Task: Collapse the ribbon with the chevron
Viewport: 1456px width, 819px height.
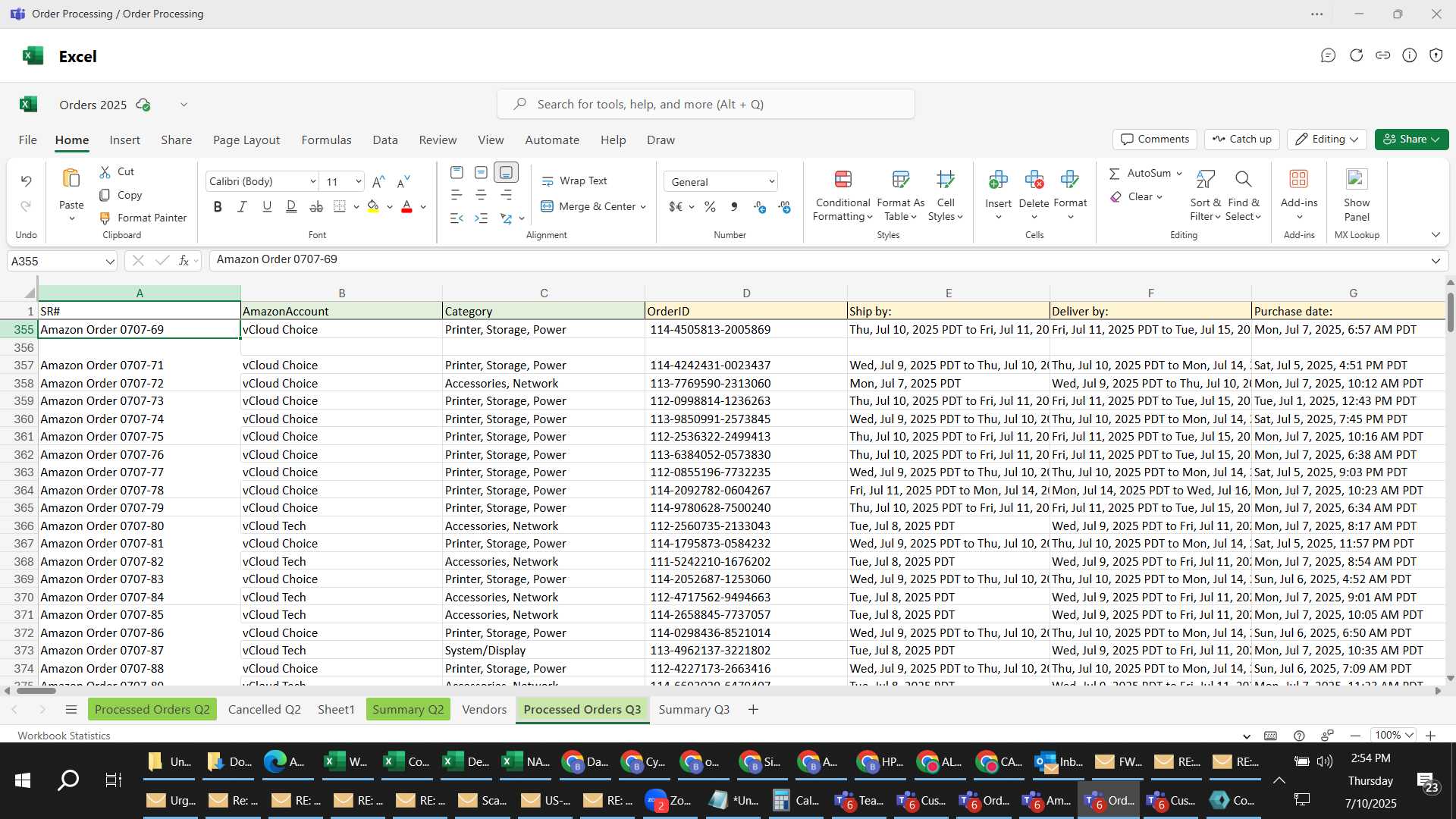Action: [1436, 235]
